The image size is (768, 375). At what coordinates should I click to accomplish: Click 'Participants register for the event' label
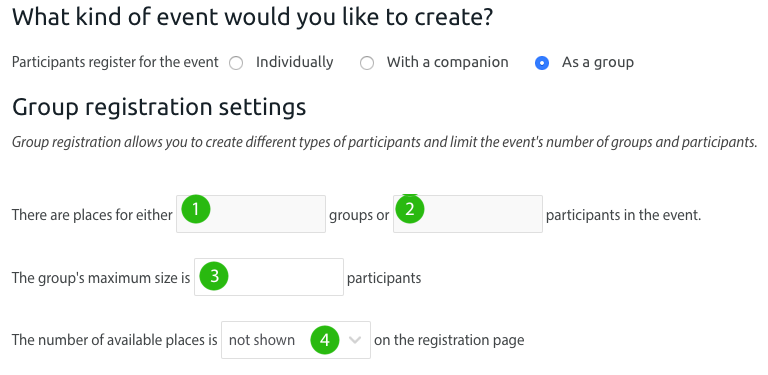pyautogui.click(x=115, y=63)
